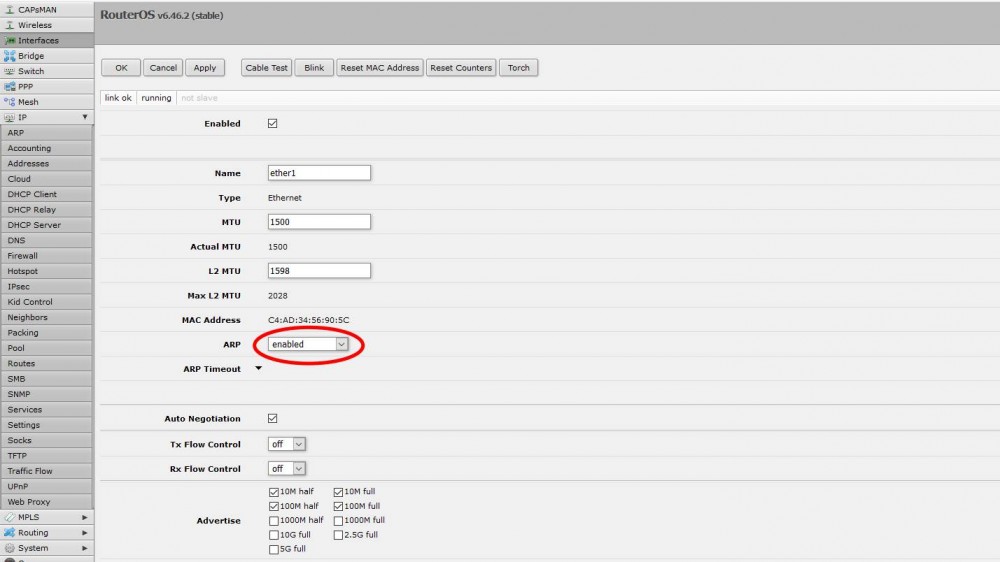Click the CAPsMAN icon in sidebar
The image size is (1000, 562).
(x=10, y=9)
